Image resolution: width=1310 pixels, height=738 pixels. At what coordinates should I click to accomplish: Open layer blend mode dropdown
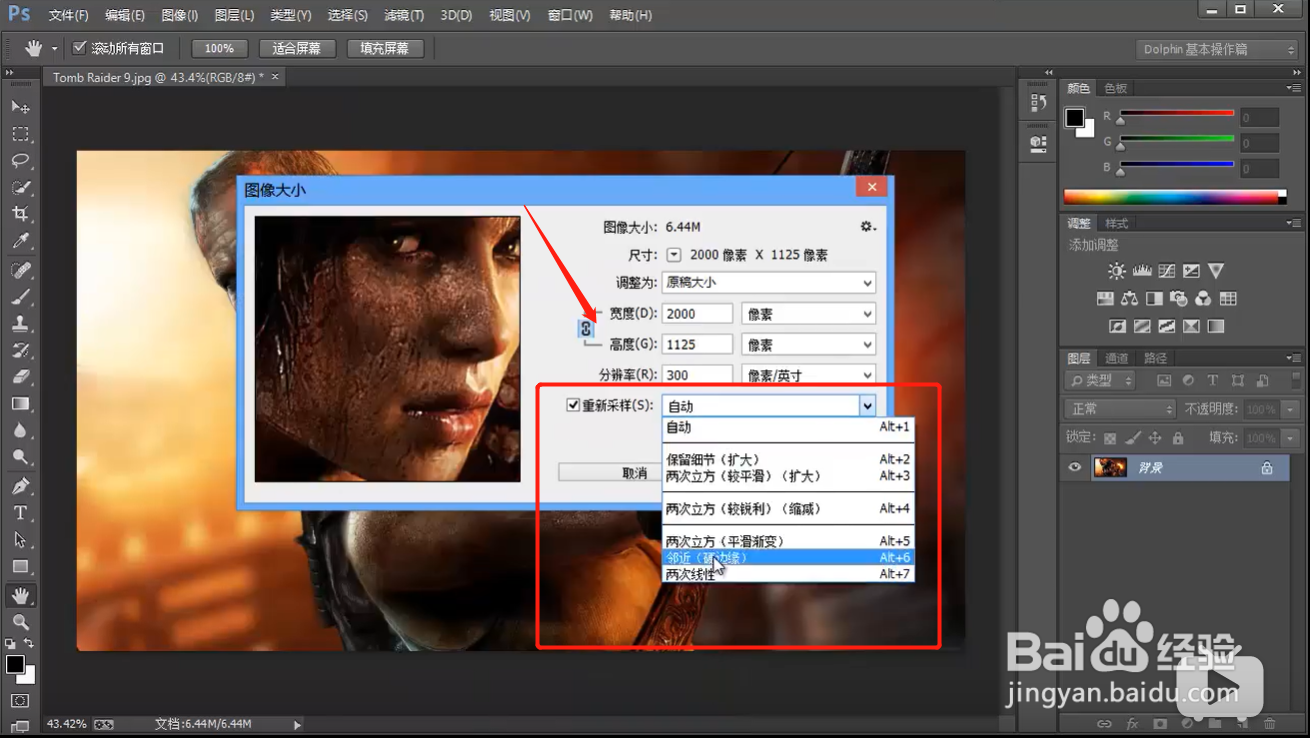point(1121,409)
